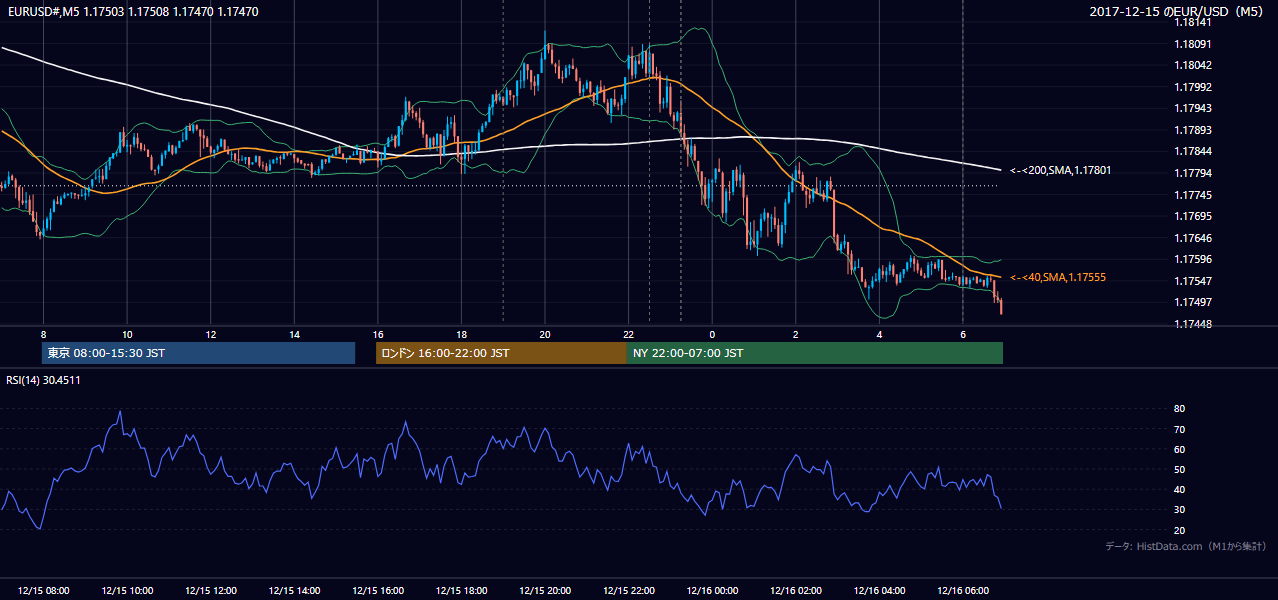Screen dimensions: 1278x600
Task: Click hour tick 2 below the price chart
Action: pos(796,334)
